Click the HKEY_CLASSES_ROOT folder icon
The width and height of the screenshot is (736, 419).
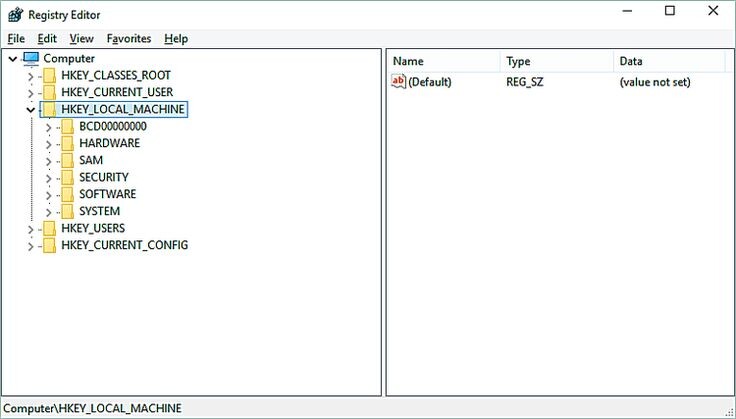[x=49, y=76]
